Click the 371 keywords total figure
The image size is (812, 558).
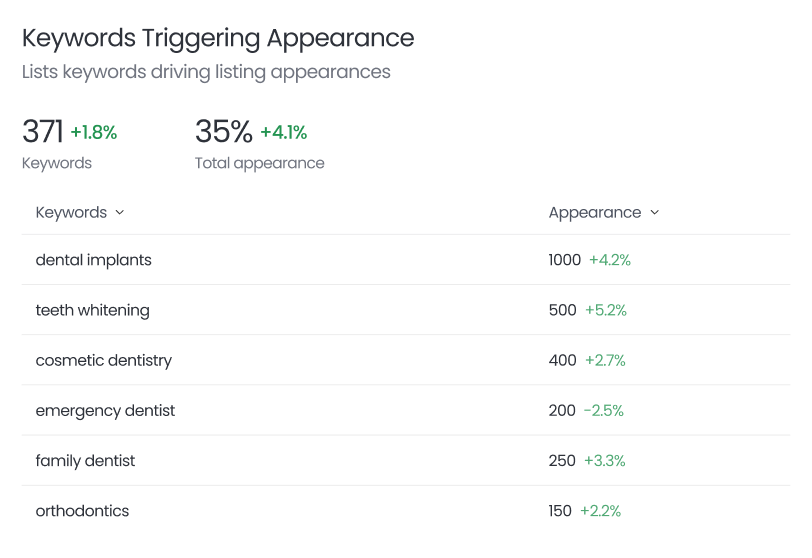(x=42, y=132)
